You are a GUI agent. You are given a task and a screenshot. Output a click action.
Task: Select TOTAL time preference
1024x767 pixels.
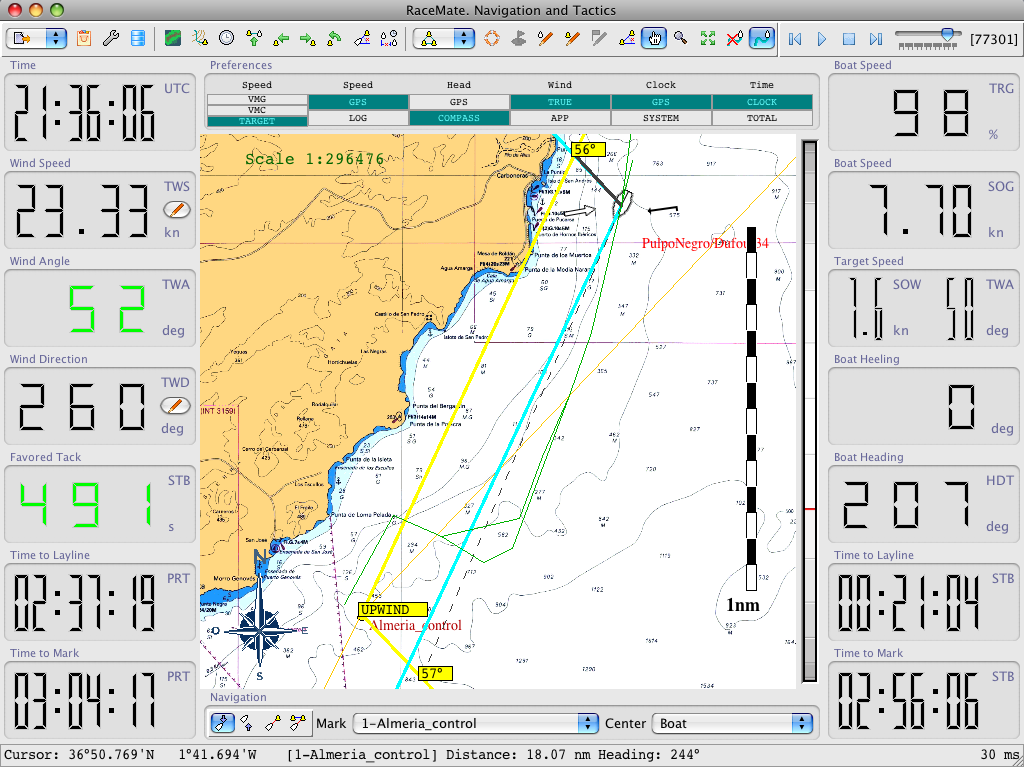762,118
